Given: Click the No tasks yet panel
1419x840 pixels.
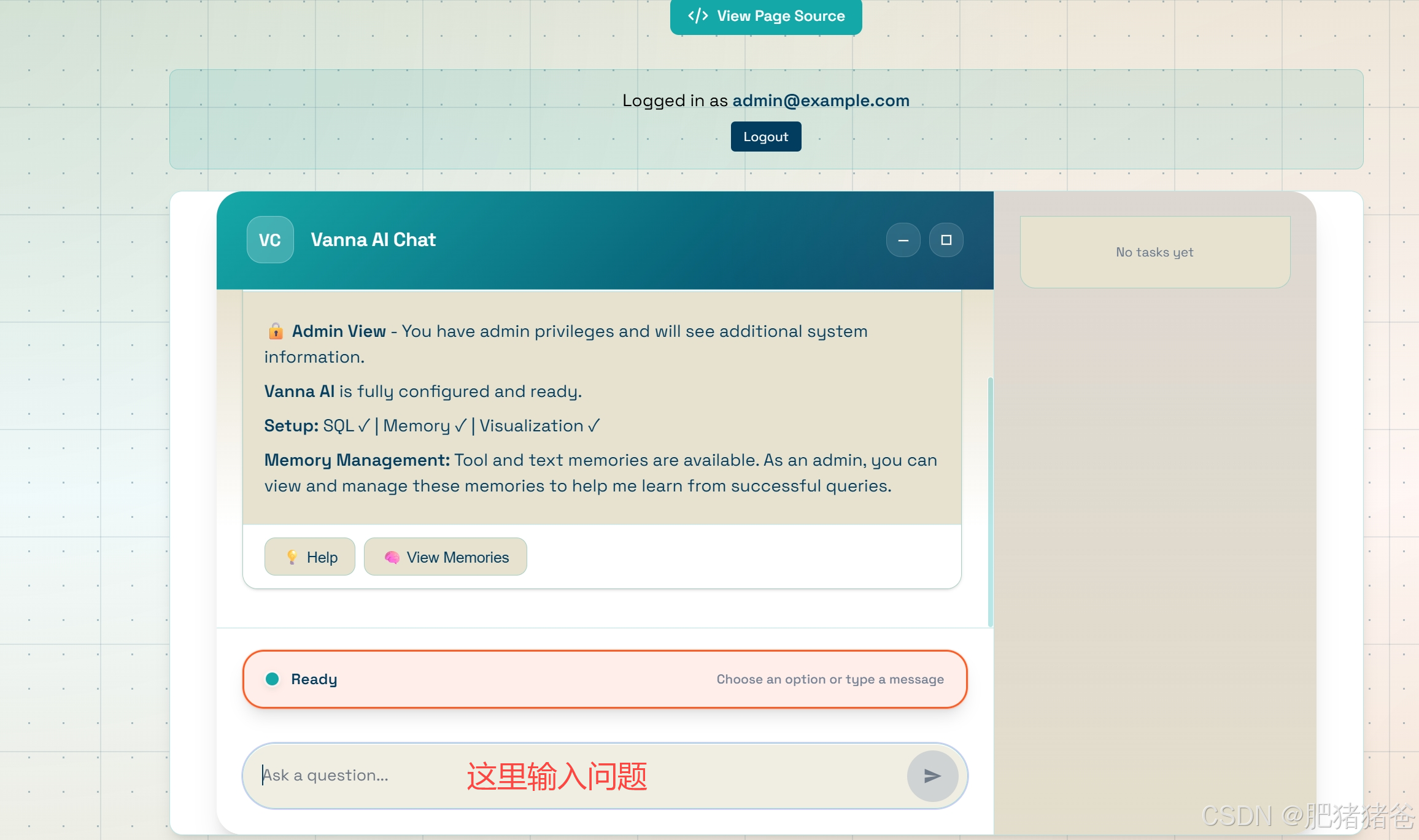Looking at the screenshot, I should click(1154, 252).
